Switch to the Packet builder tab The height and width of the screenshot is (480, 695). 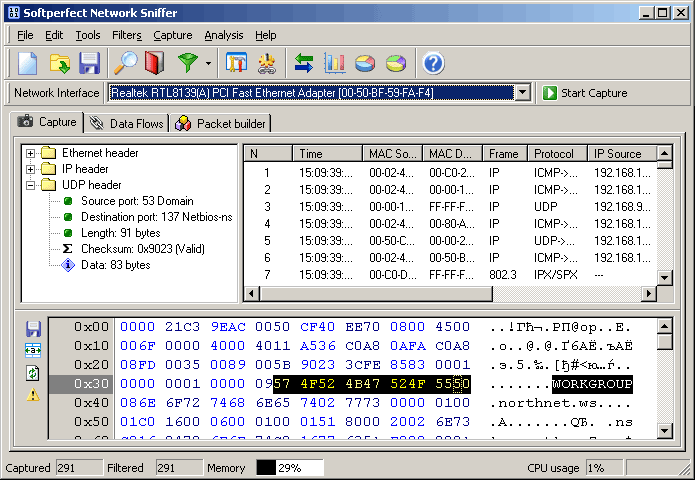point(221,123)
